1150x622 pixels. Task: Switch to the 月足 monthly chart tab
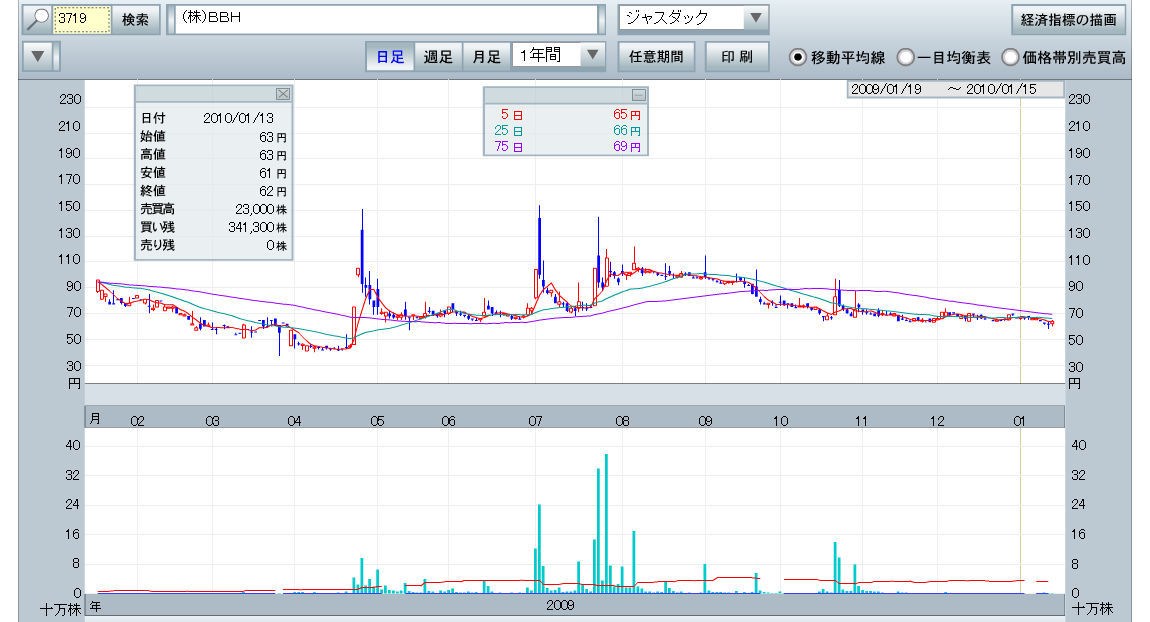coord(486,57)
